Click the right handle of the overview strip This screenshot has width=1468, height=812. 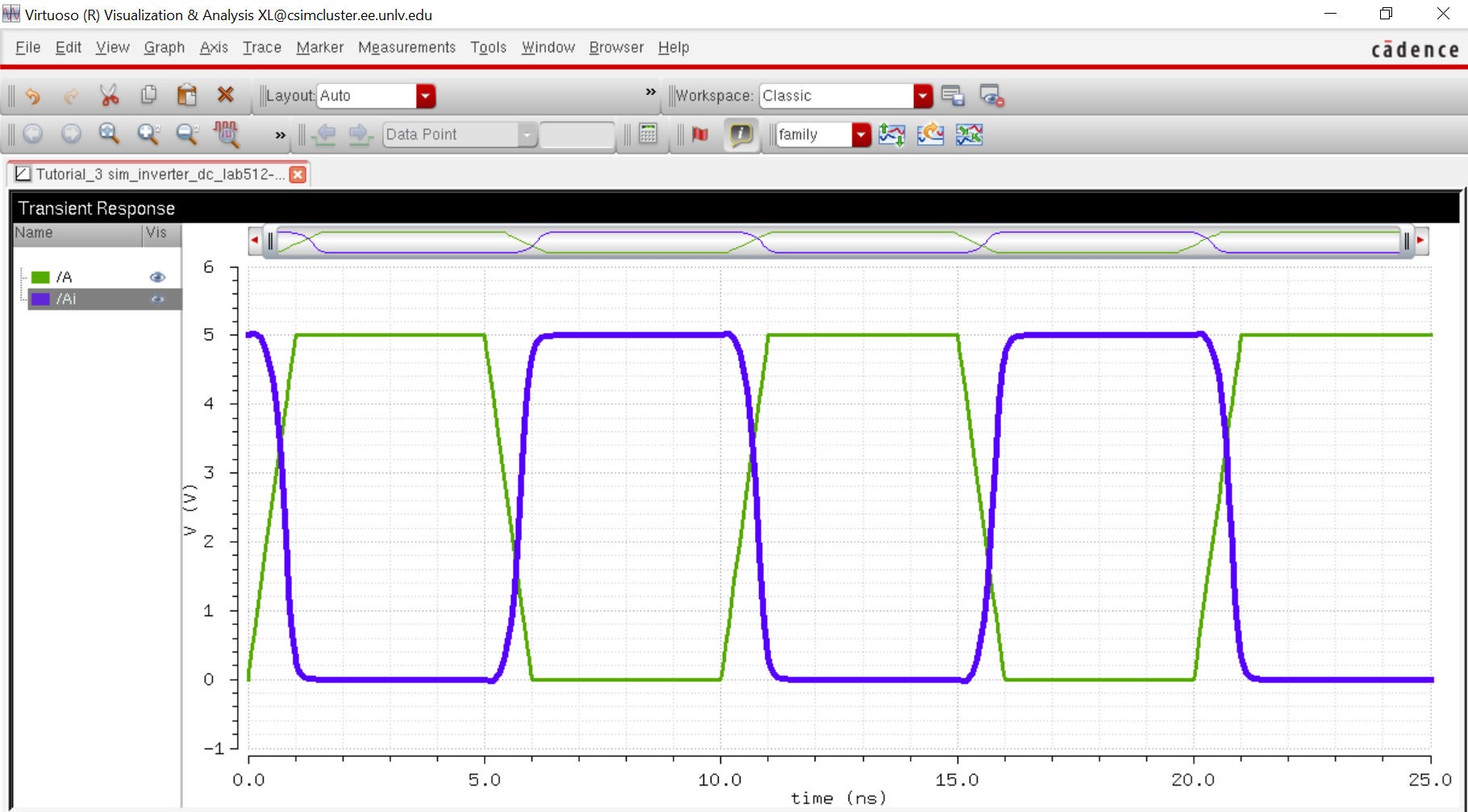tap(1407, 240)
